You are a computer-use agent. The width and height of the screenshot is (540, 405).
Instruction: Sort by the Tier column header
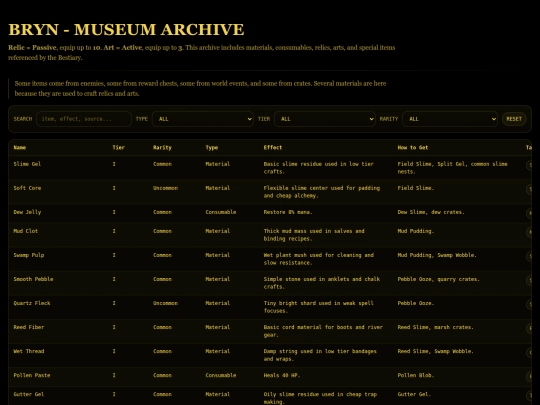click(118, 147)
